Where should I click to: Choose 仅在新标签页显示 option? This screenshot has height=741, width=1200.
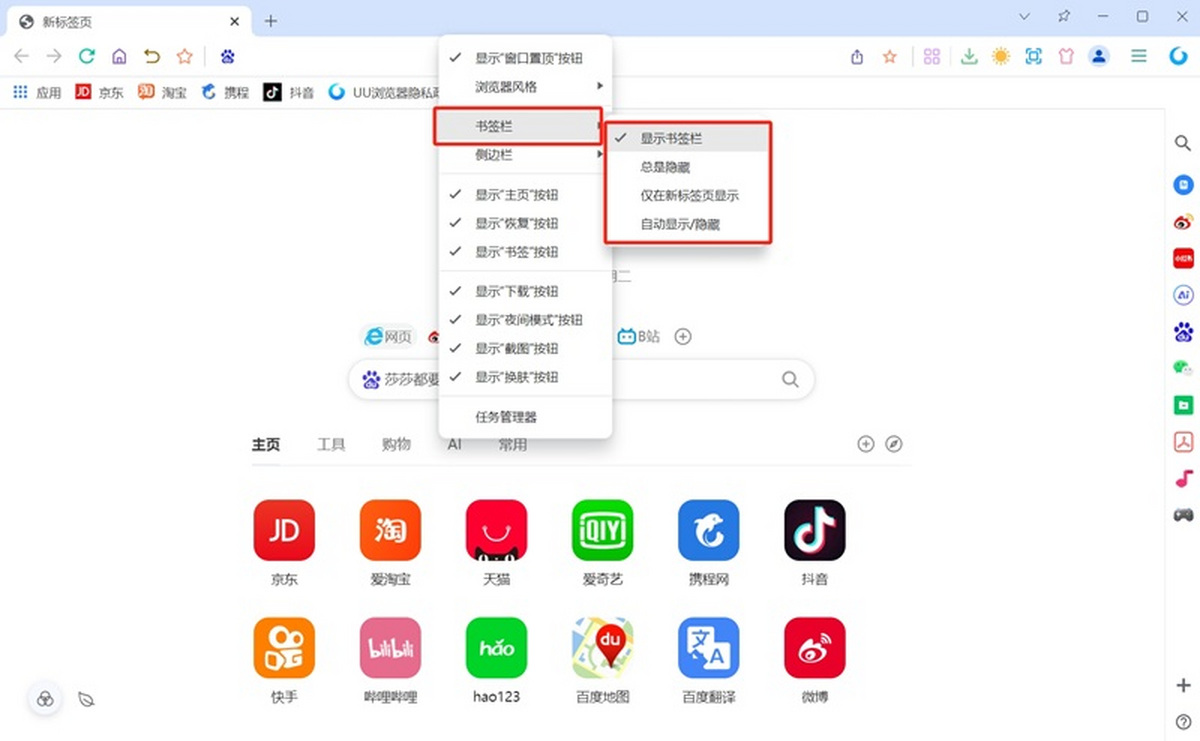[688, 196]
